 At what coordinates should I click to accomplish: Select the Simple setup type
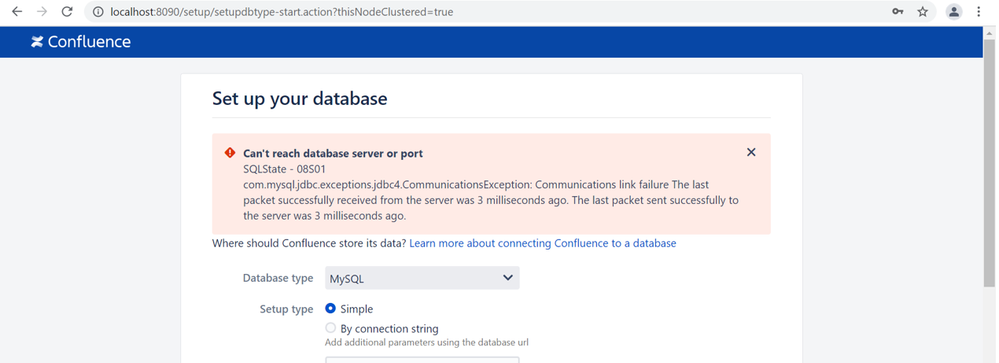tap(331, 308)
